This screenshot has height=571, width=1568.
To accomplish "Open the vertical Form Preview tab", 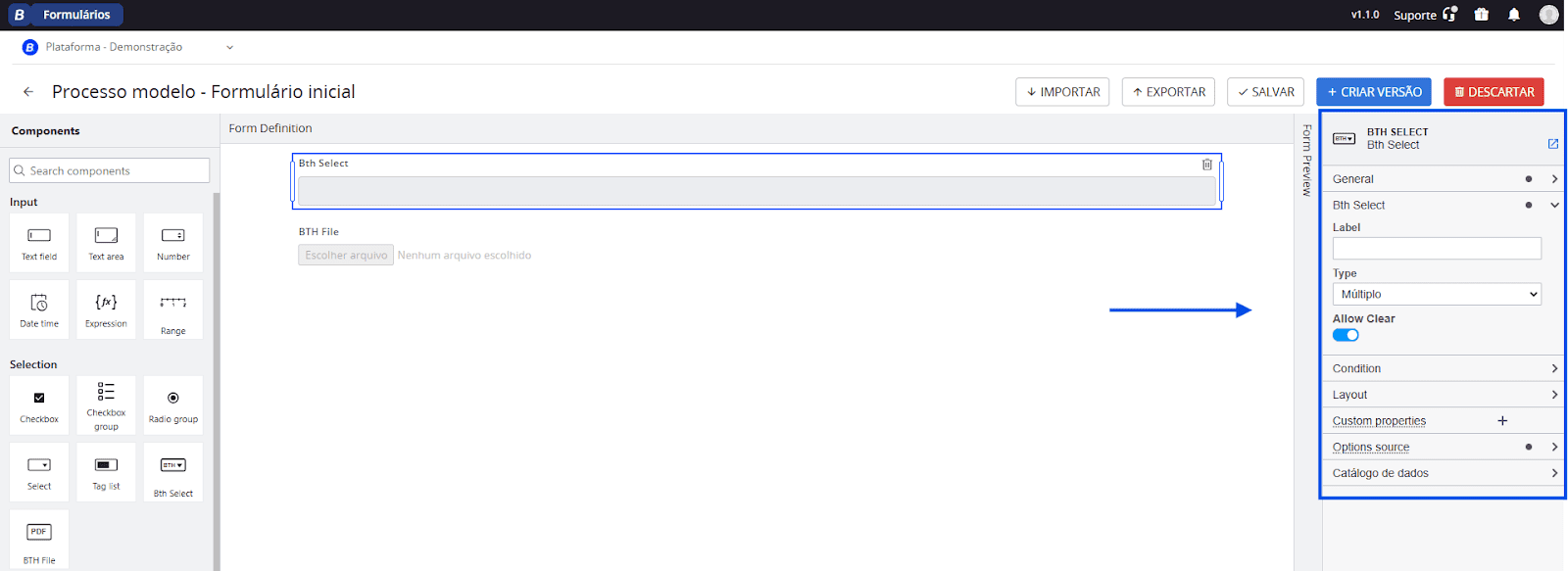I will click(x=1307, y=160).
